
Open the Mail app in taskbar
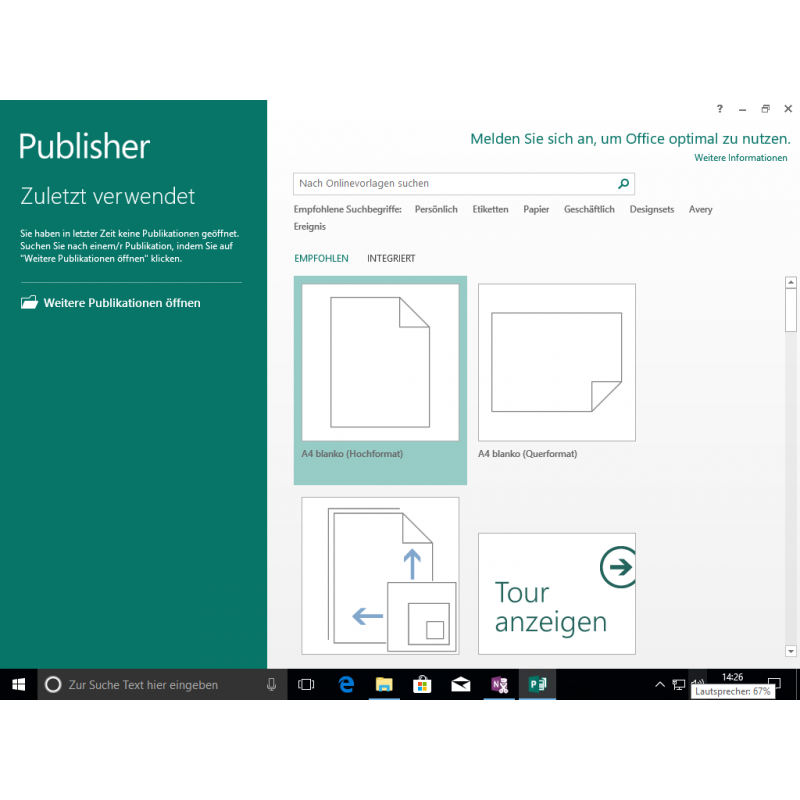pyautogui.click(x=460, y=685)
